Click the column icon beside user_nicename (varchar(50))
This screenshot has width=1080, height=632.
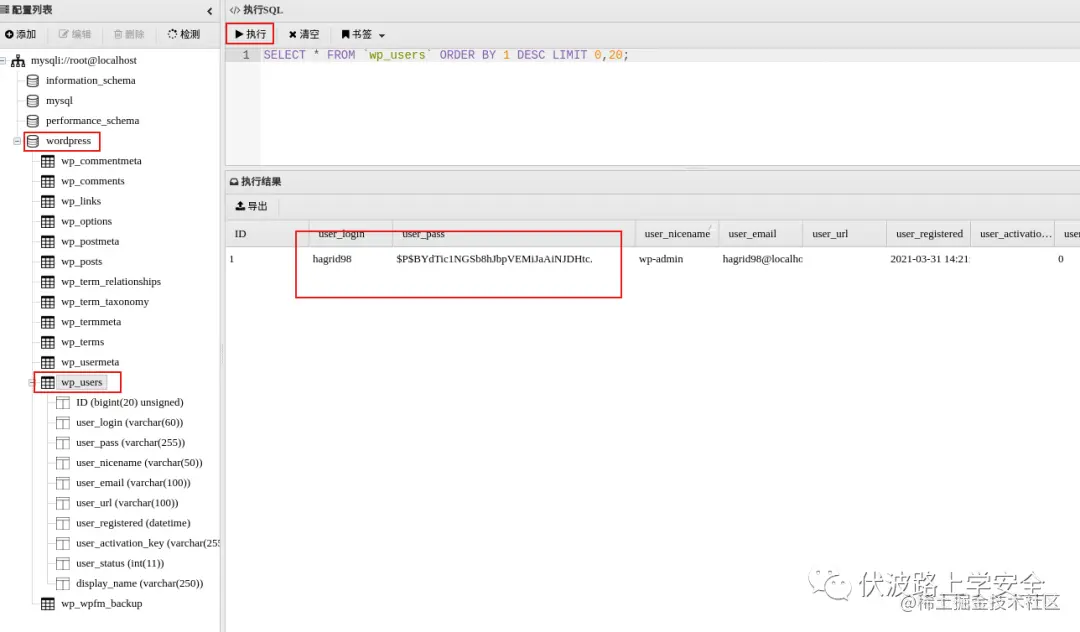pyautogui.click(x=63, y=463)
